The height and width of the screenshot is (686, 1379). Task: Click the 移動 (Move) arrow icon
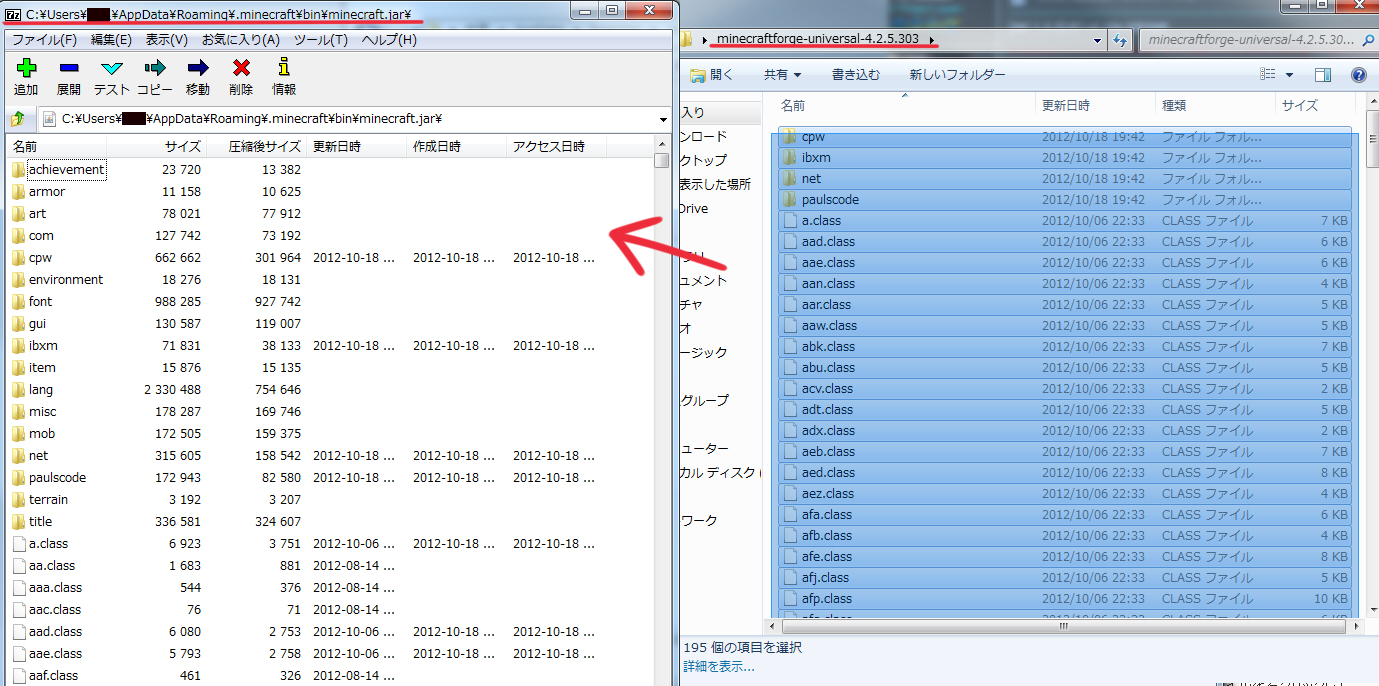(198, 68)
